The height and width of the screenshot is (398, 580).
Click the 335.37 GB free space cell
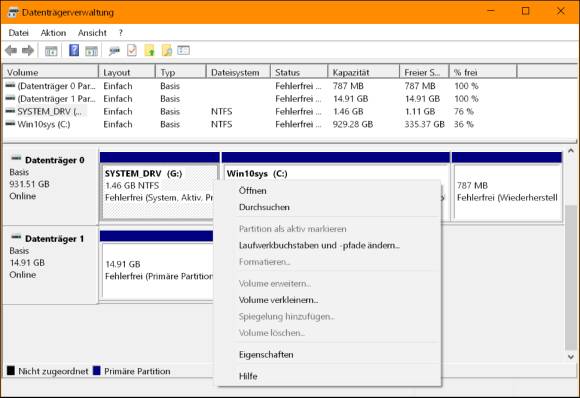click(424, 124)
